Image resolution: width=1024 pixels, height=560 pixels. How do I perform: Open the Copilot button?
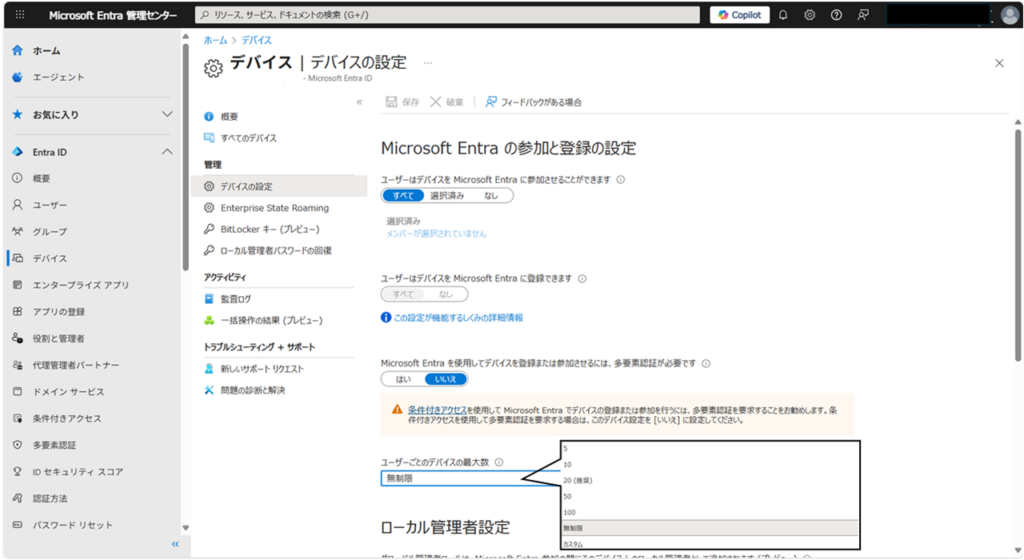coord(739,15)
